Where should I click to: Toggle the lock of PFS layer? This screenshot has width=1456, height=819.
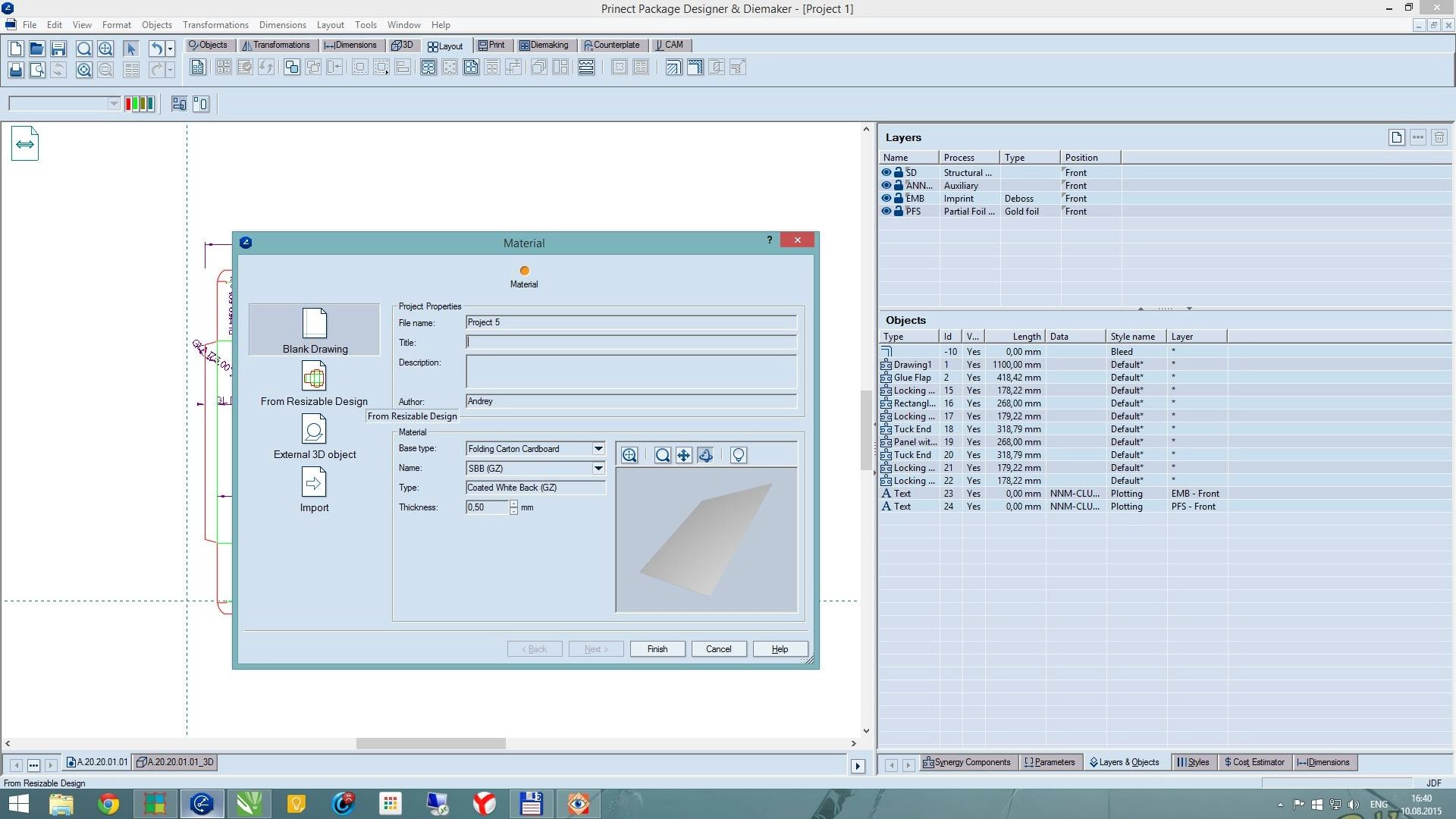pyautogui.click(x=899, y=211)
